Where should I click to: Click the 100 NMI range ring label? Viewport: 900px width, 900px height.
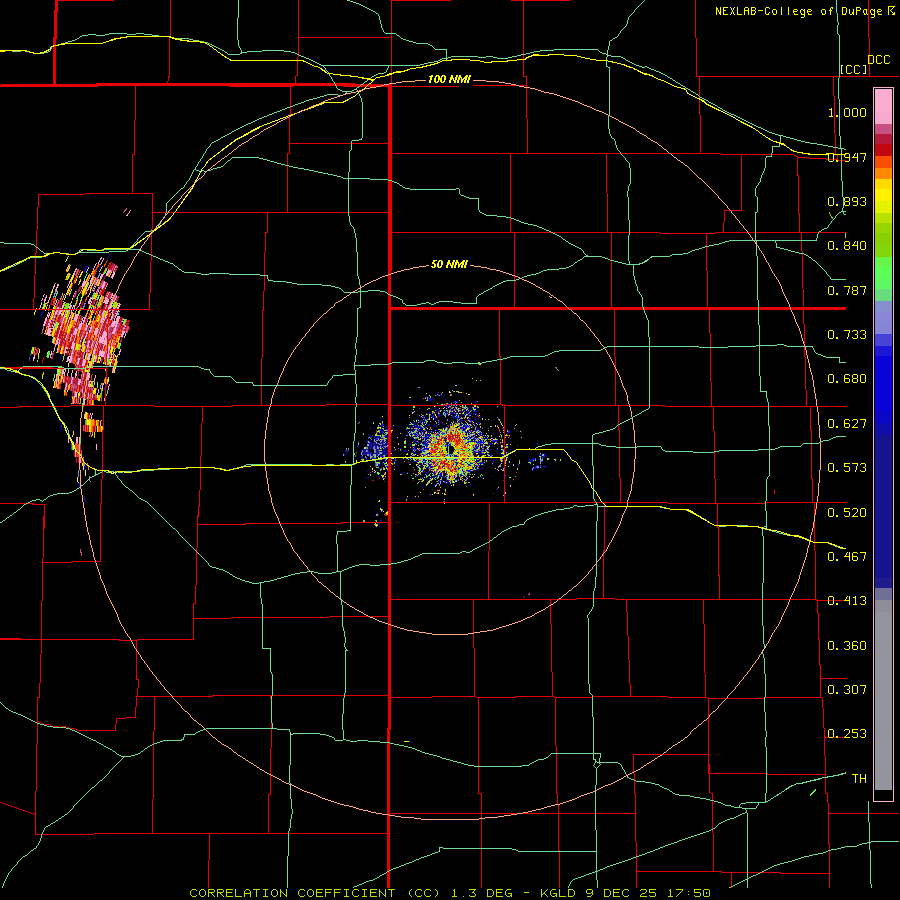click(x=449, y=79)
